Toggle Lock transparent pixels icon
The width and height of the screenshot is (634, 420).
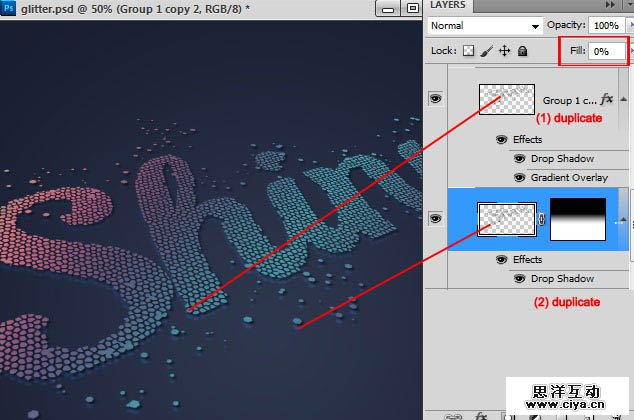[x=469, y=51]
